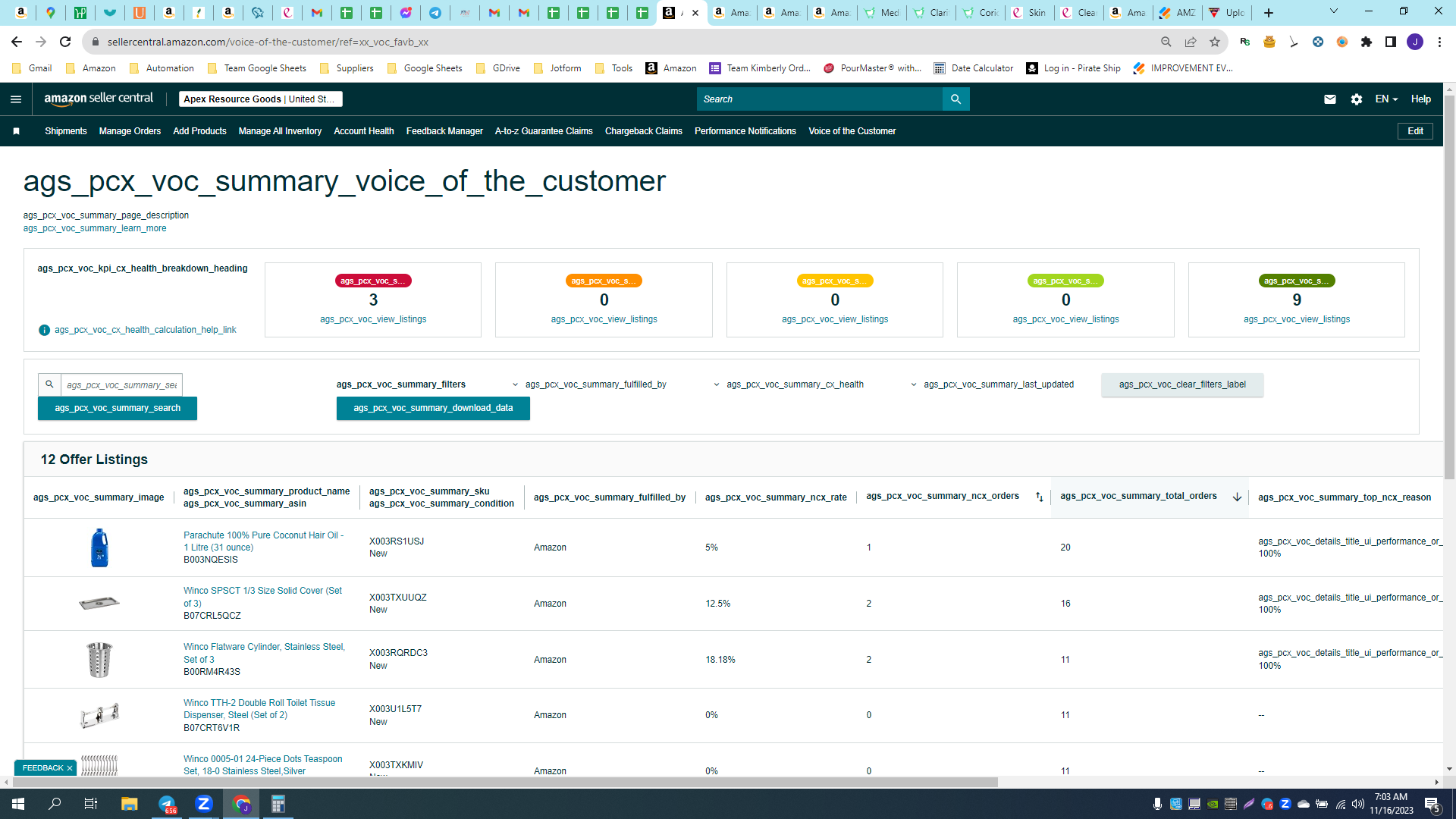Open A-to-z Guarantee Claims
This screenshot has height=819, width=1456.
[544, 131]
